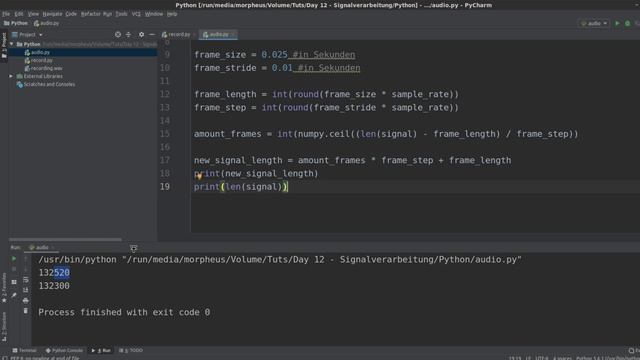Open the Python Console tool window
This screenshot has width=640, height=360.
(64, 351)
